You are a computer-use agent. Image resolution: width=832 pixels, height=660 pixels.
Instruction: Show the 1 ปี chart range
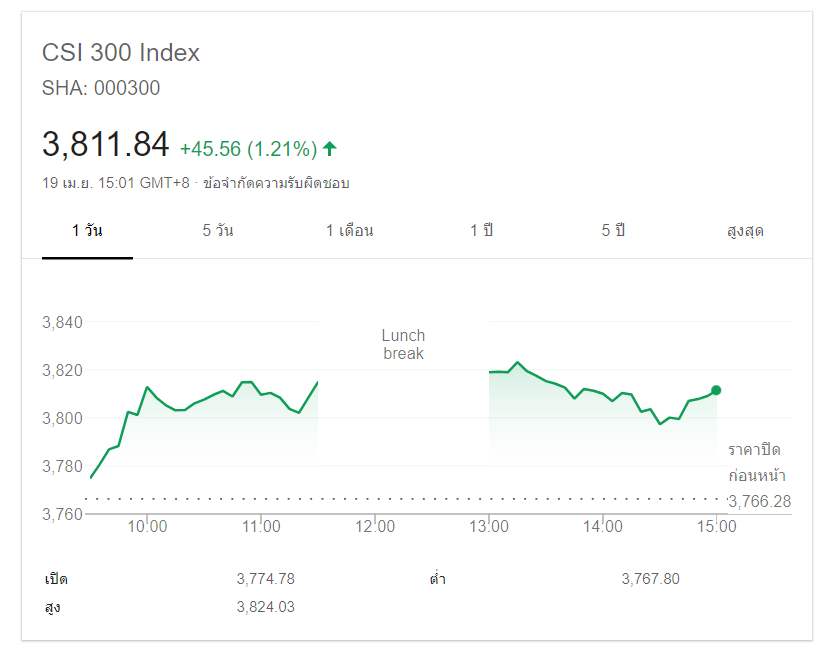(482, 231)
